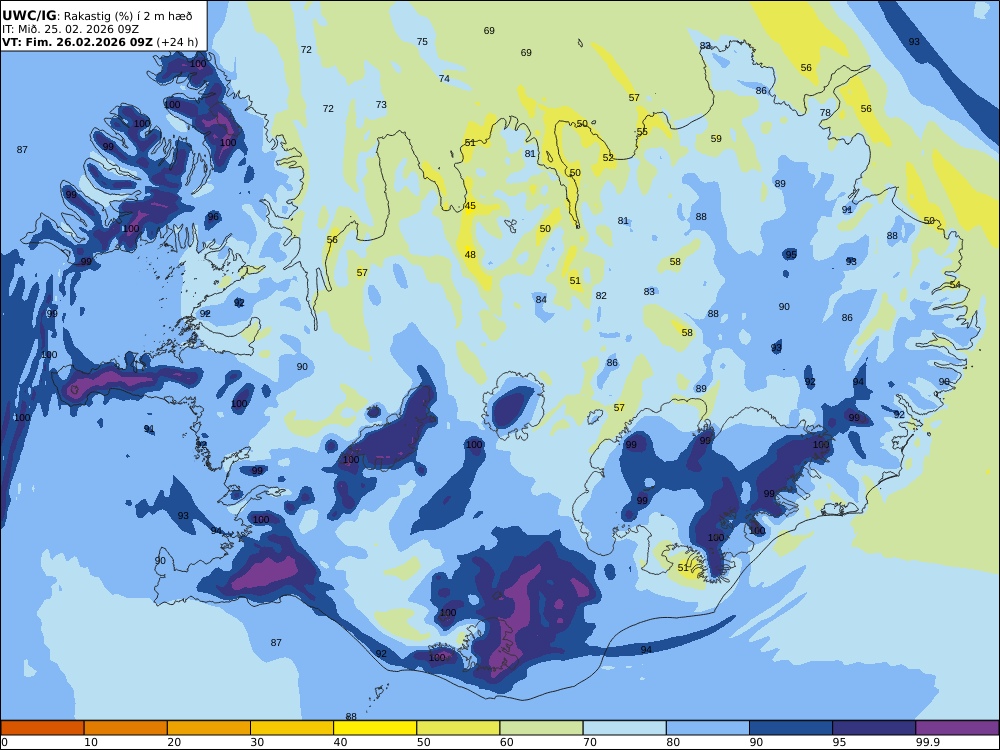Click the medium blue 90–95 legend swatch
This screenshot has height=750, width=1000.
click(791, 728)
